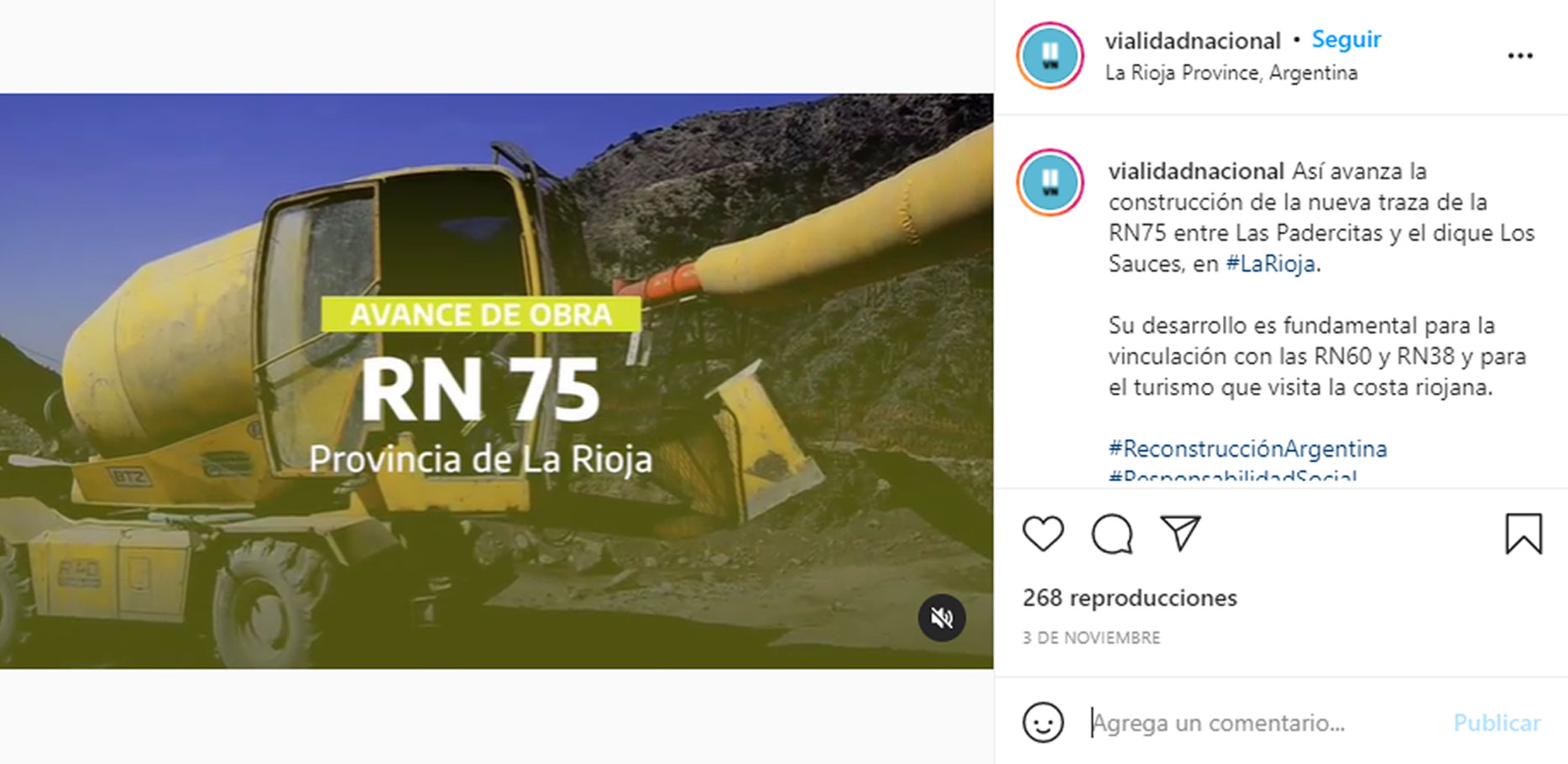The width and height of the screenshot is (1568, 764).
Task: Click the Publicar button
Action: click(x=1497, y=723)
